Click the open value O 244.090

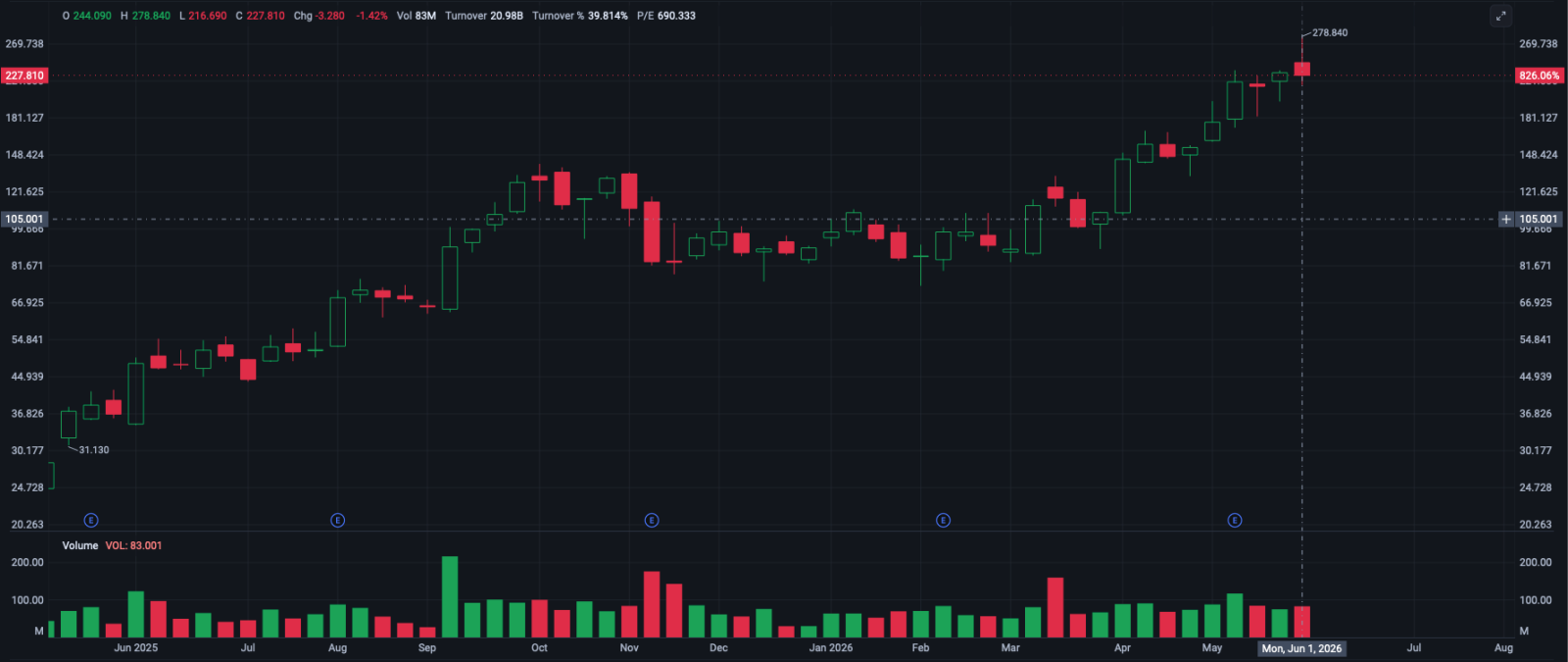coord(87,16)
